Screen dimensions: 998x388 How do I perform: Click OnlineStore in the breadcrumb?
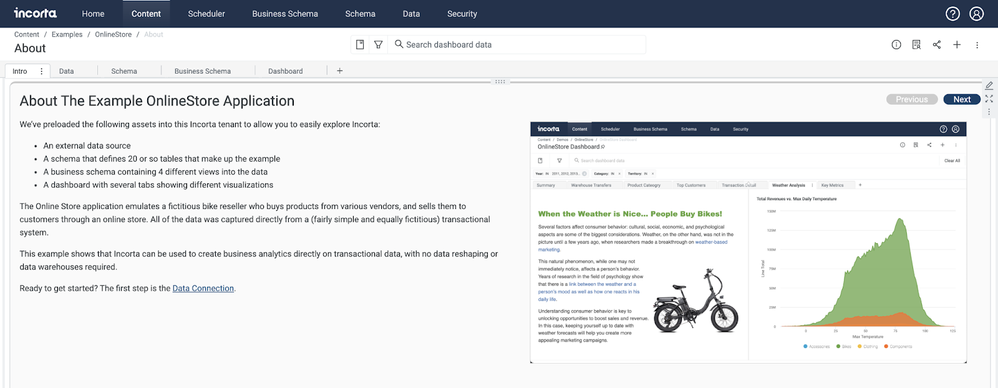pos(113,34)
